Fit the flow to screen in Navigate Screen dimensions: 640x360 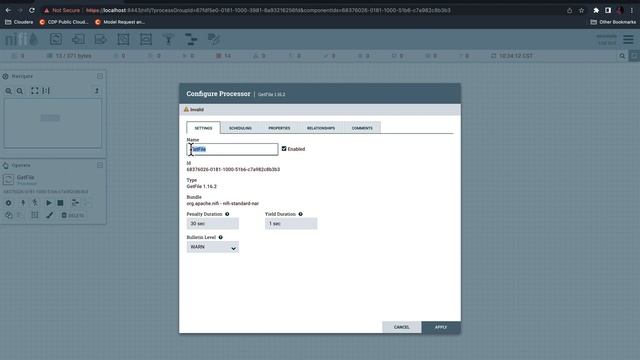click(x=35, y=91)
